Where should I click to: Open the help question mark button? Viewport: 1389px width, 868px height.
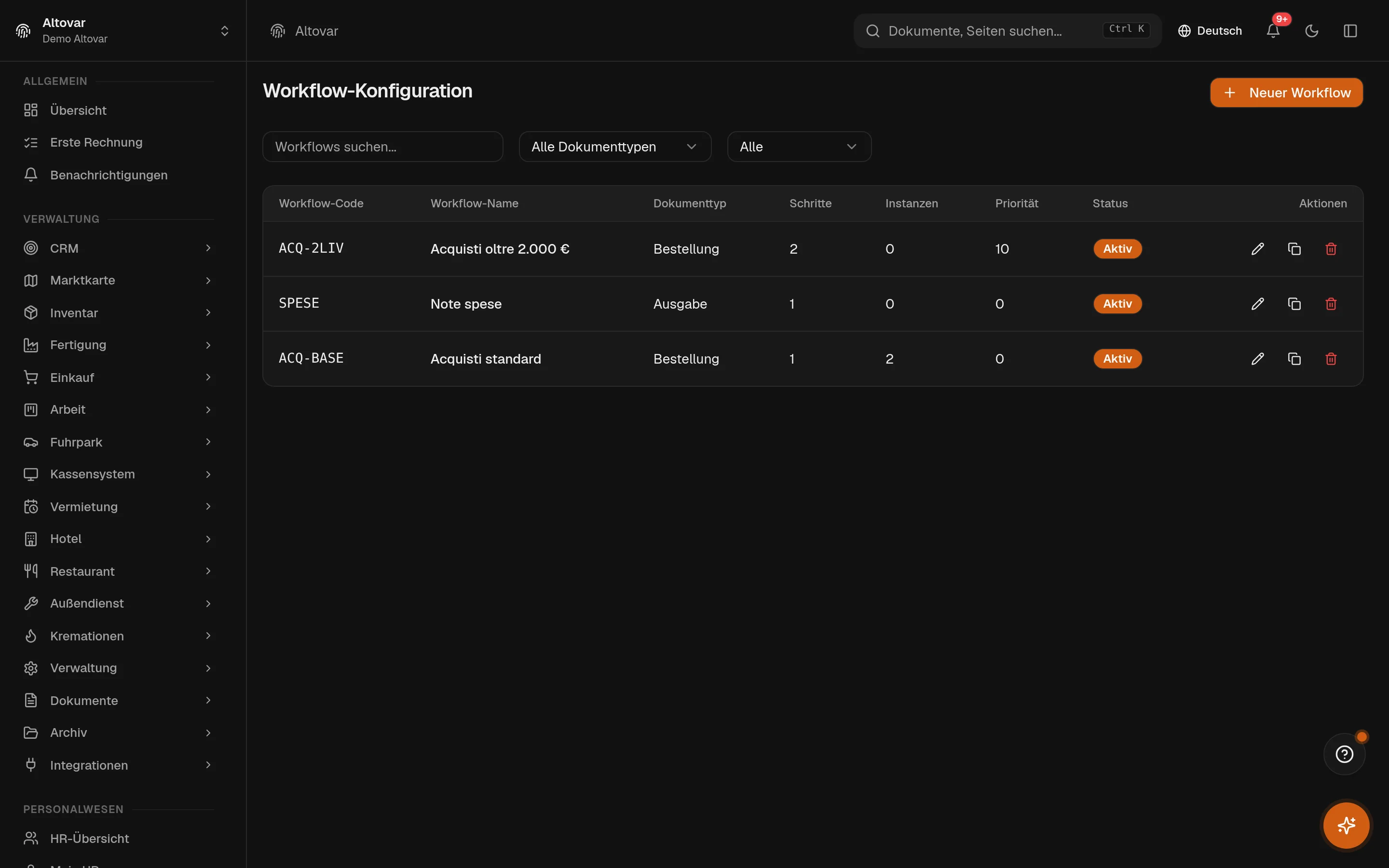pos(1344,754)
